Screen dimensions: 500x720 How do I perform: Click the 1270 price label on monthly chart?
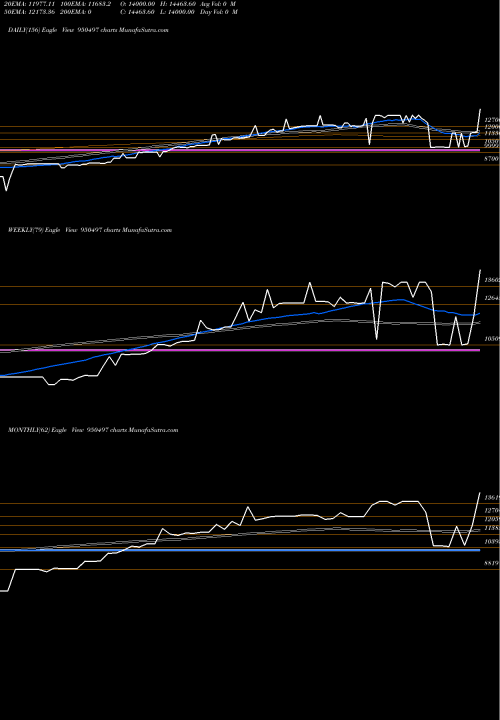pyautogui.click(x=492, y=510)
